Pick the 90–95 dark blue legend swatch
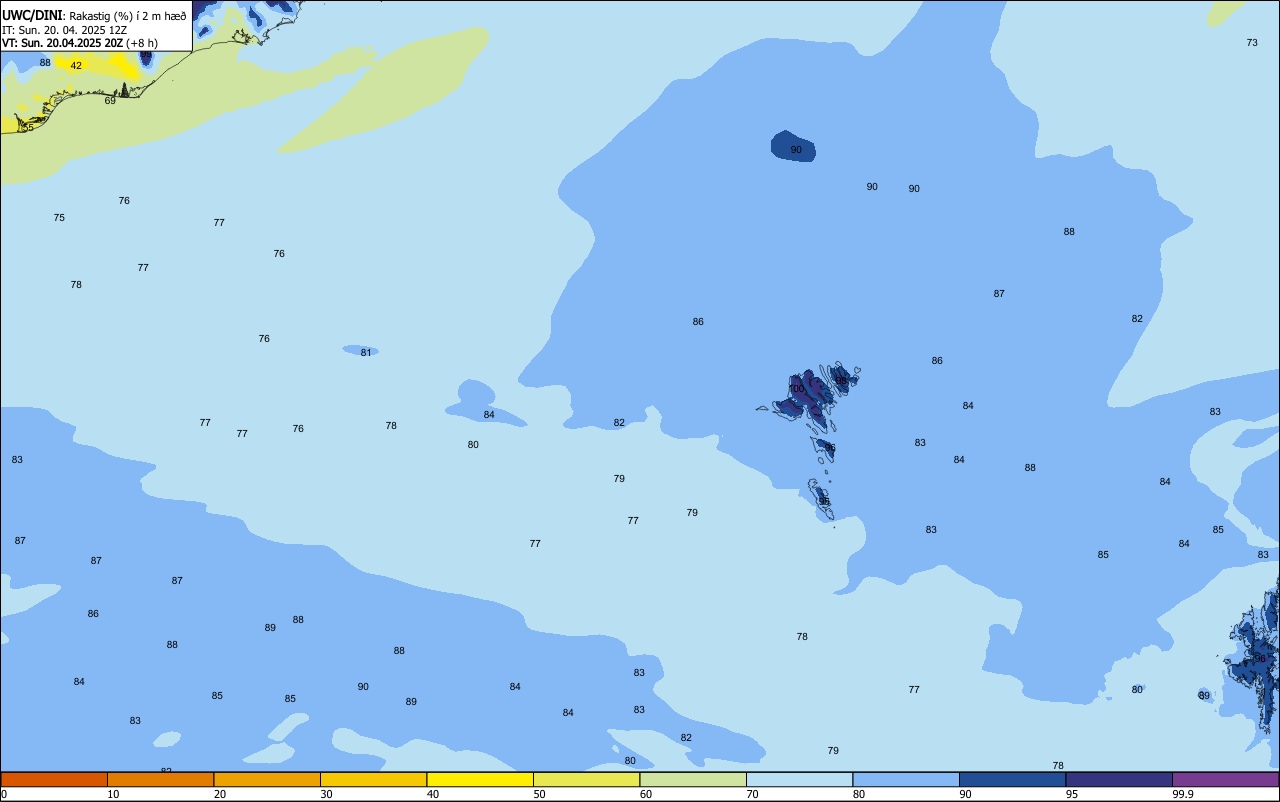This screenshot has width=1280, height=802. click(x=1012, y=779)
